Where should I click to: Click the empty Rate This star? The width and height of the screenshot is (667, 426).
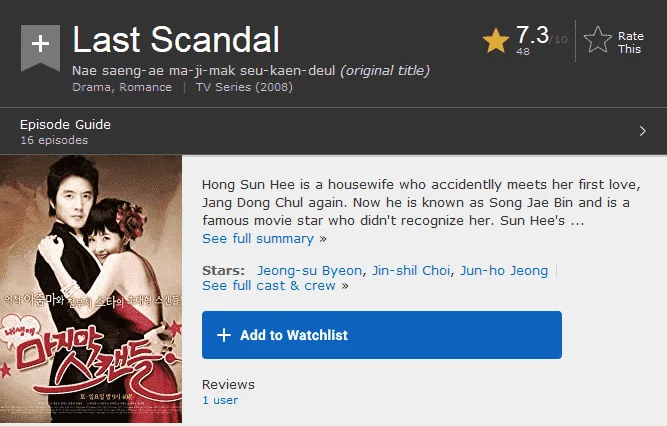pos(597,40)
